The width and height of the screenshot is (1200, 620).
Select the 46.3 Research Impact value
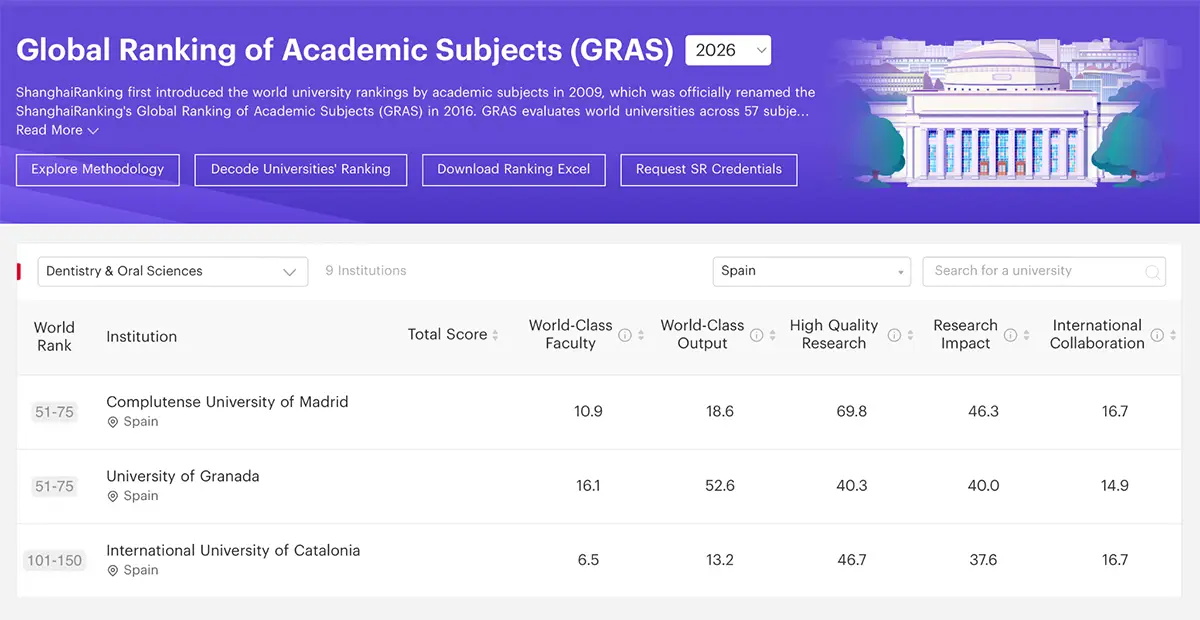click(x=983, y=412)
